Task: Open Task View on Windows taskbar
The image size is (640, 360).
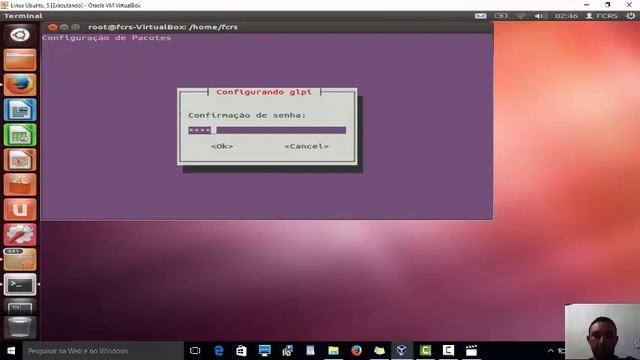Action: coord(196,351)
